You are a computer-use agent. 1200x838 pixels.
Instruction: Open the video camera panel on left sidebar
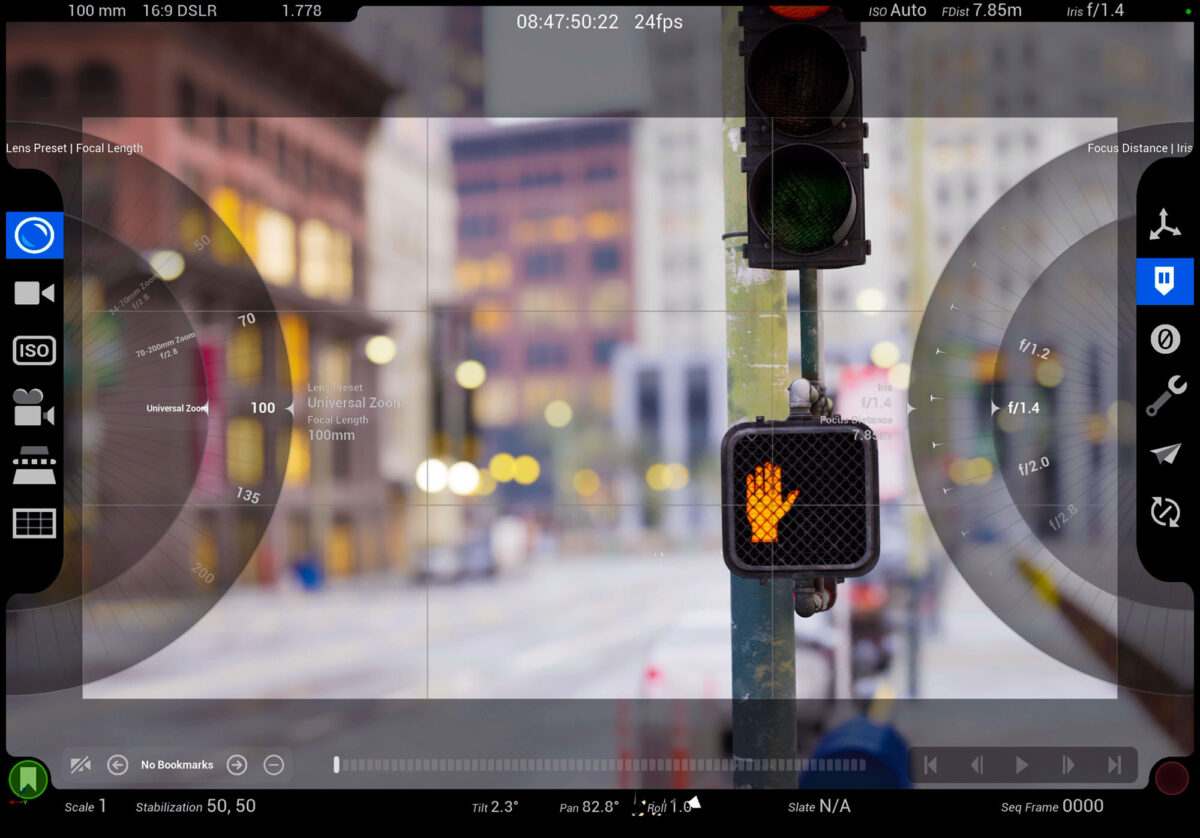pyautogui.click(x=34, y=292)
